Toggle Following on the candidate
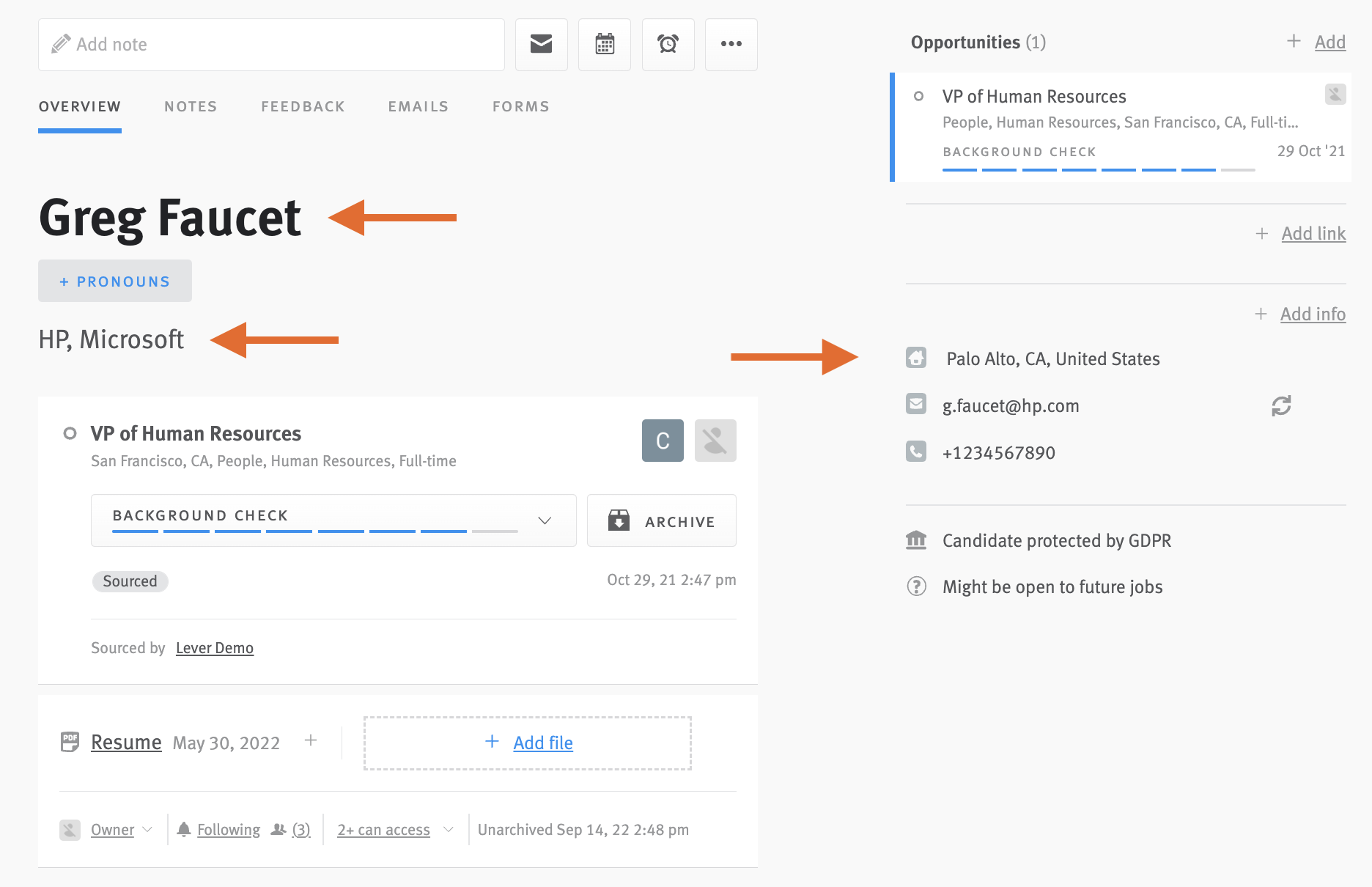1372x887 pixels. click(228, 829)
